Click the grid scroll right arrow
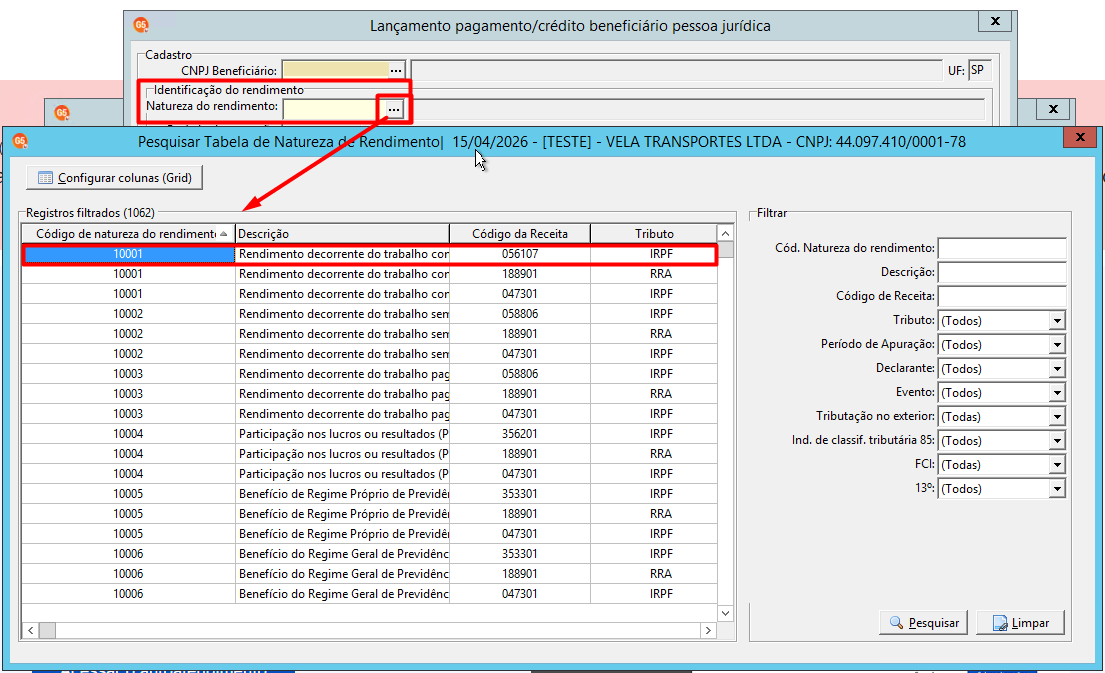The image size is (1105, 673). [708, 630]
